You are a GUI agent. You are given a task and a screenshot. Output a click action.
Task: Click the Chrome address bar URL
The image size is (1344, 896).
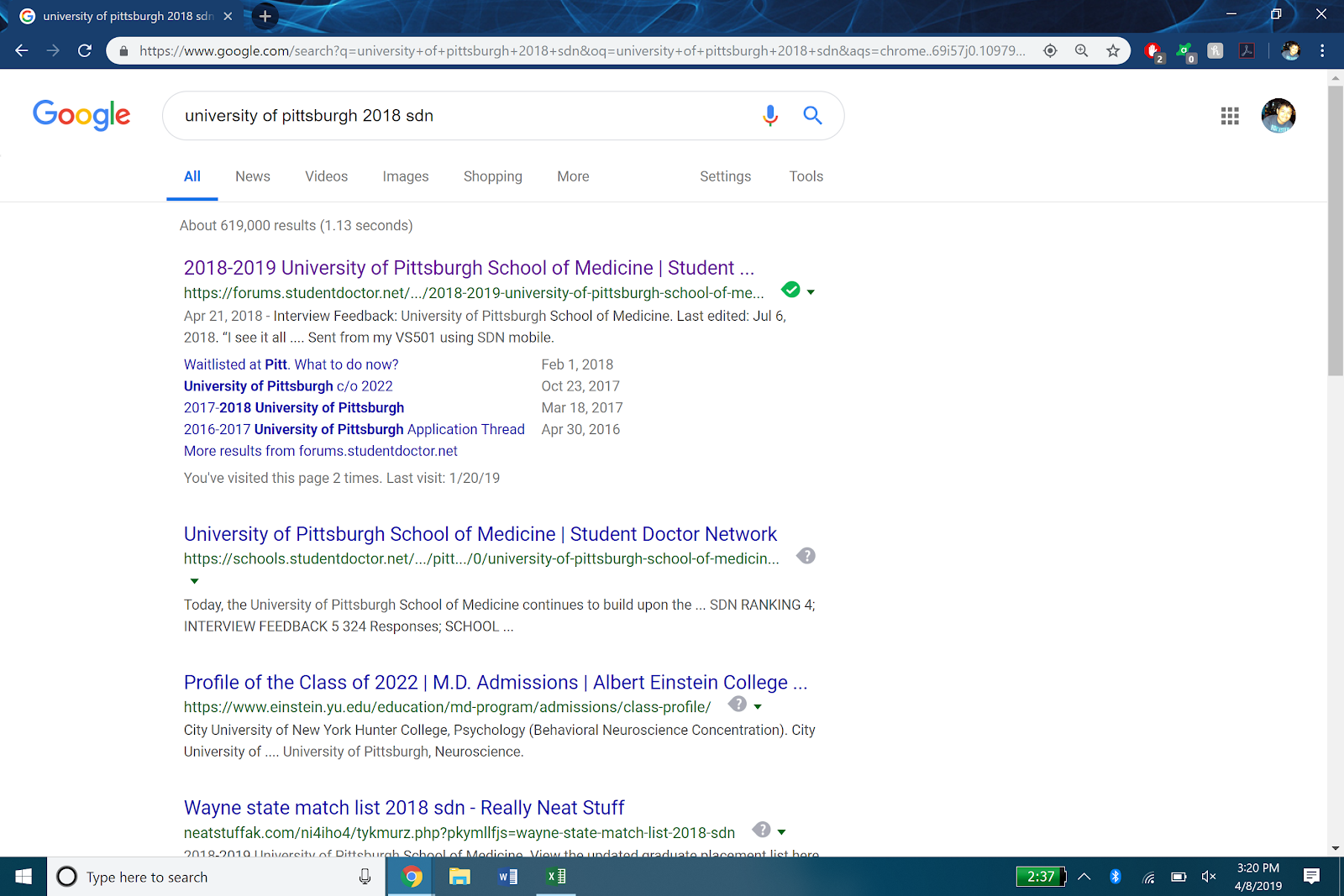pyautogui.click(x=582, y=51)
